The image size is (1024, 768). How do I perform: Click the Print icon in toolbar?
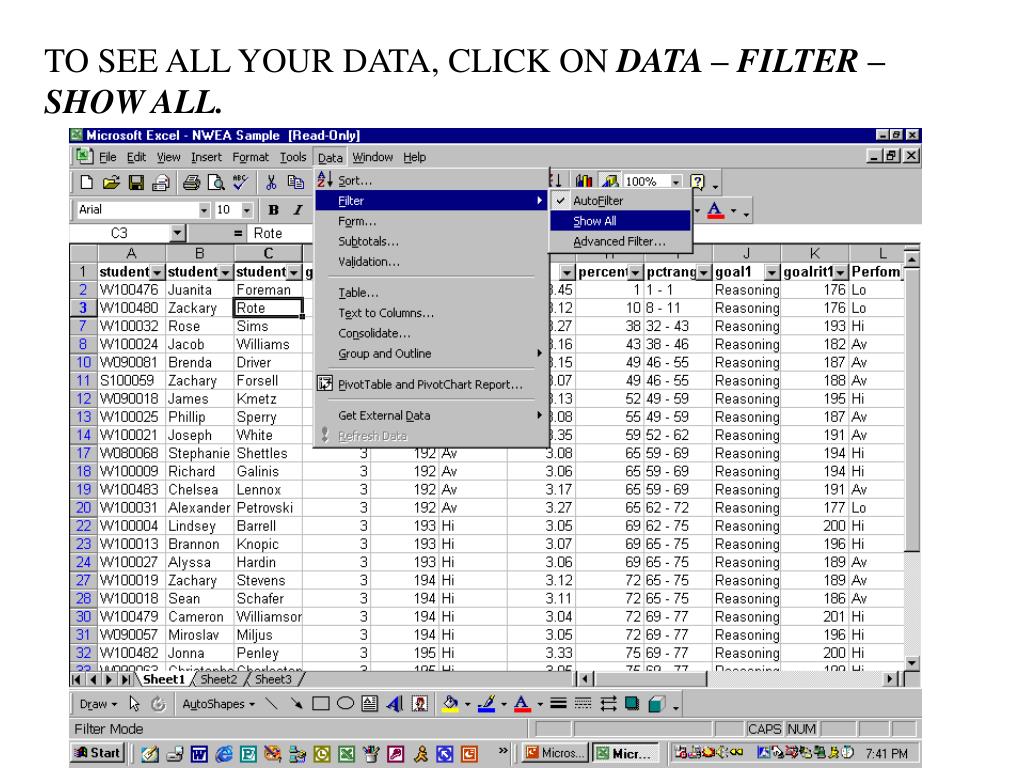(x=191, y=182)
